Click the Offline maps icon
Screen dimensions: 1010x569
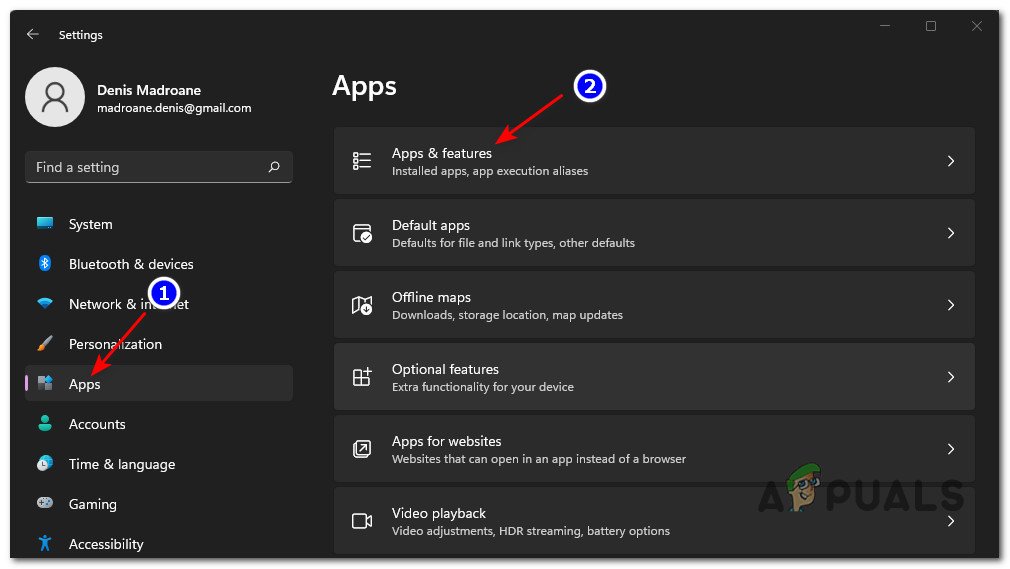tap(362, 305)
